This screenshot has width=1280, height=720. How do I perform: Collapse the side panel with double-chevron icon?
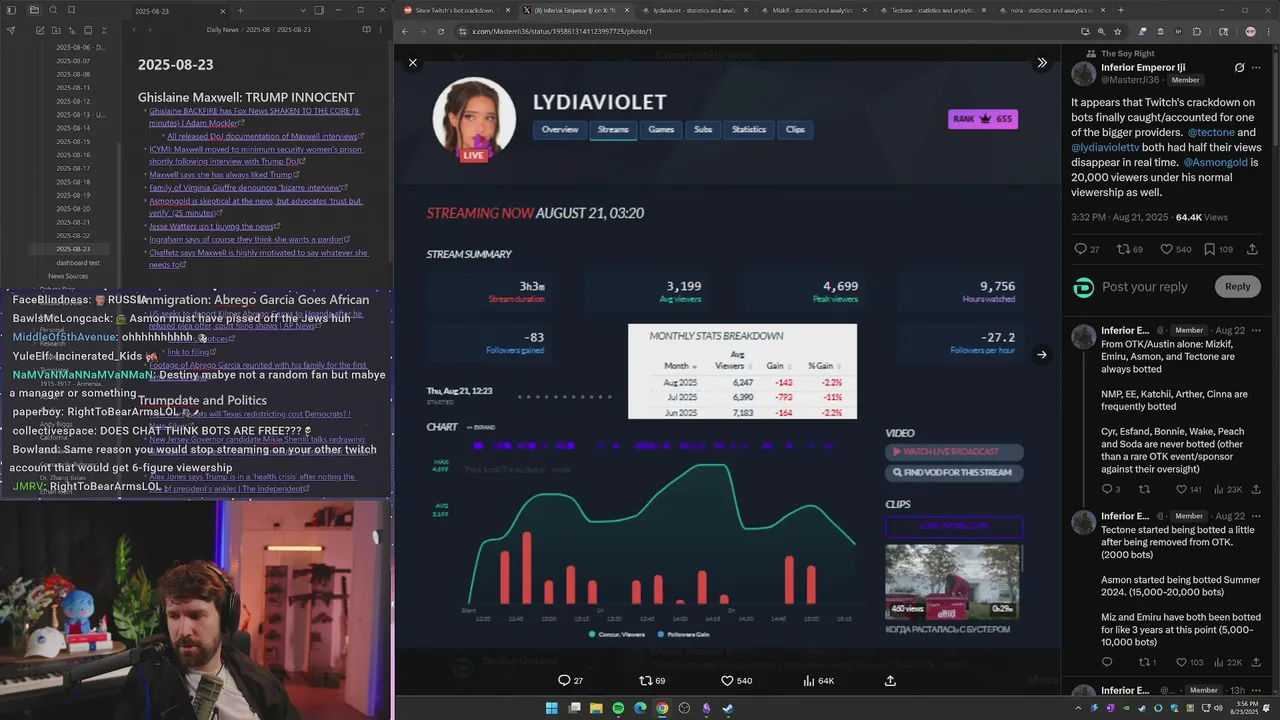(1042, 62)
